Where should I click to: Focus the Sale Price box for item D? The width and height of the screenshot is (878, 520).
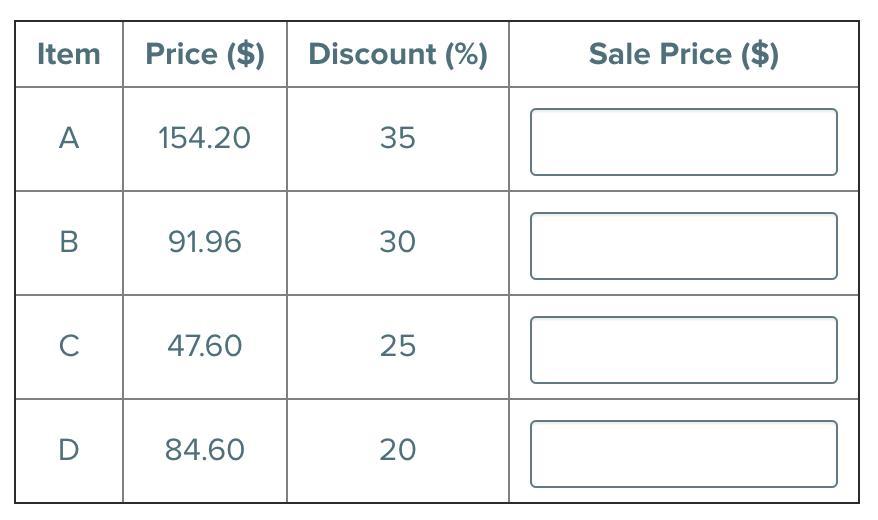pyautogui.click(x=683, y=454)
